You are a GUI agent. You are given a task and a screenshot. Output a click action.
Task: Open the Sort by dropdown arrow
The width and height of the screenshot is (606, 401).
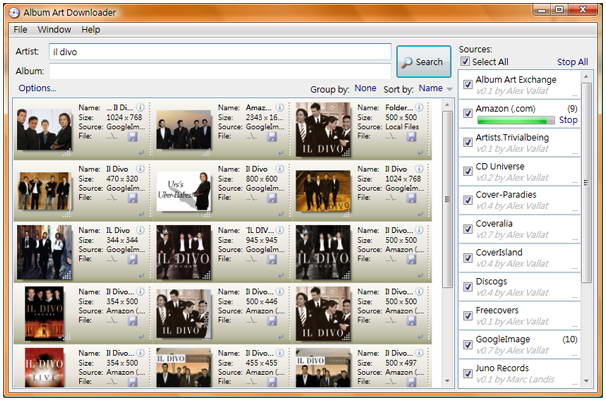449,89
